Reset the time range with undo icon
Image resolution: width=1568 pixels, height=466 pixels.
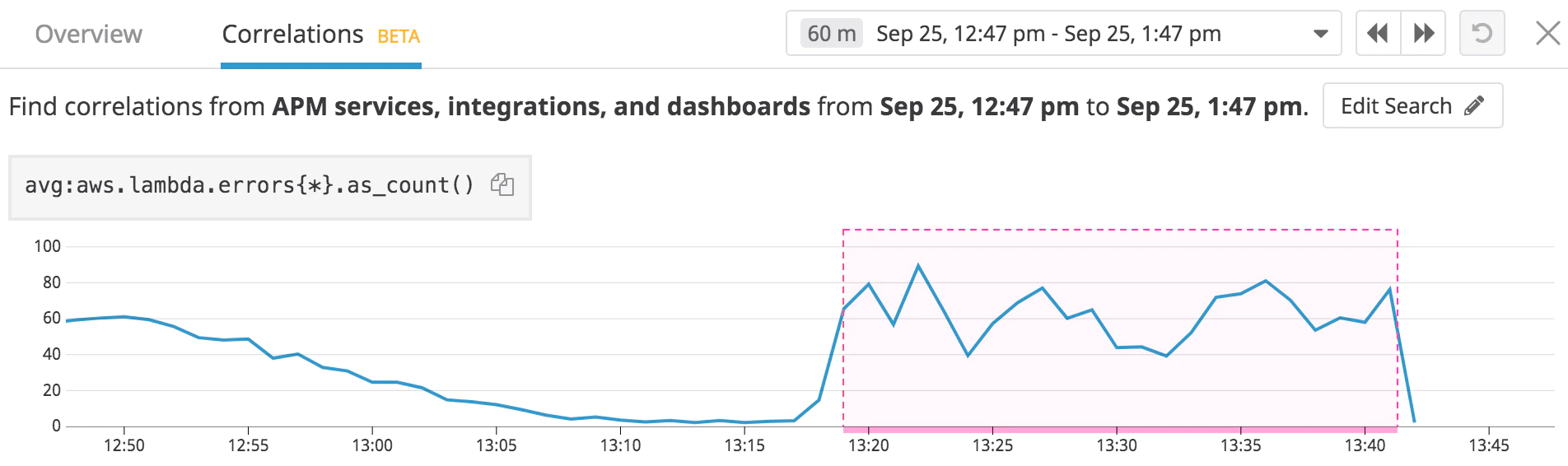click(1482, 34)
